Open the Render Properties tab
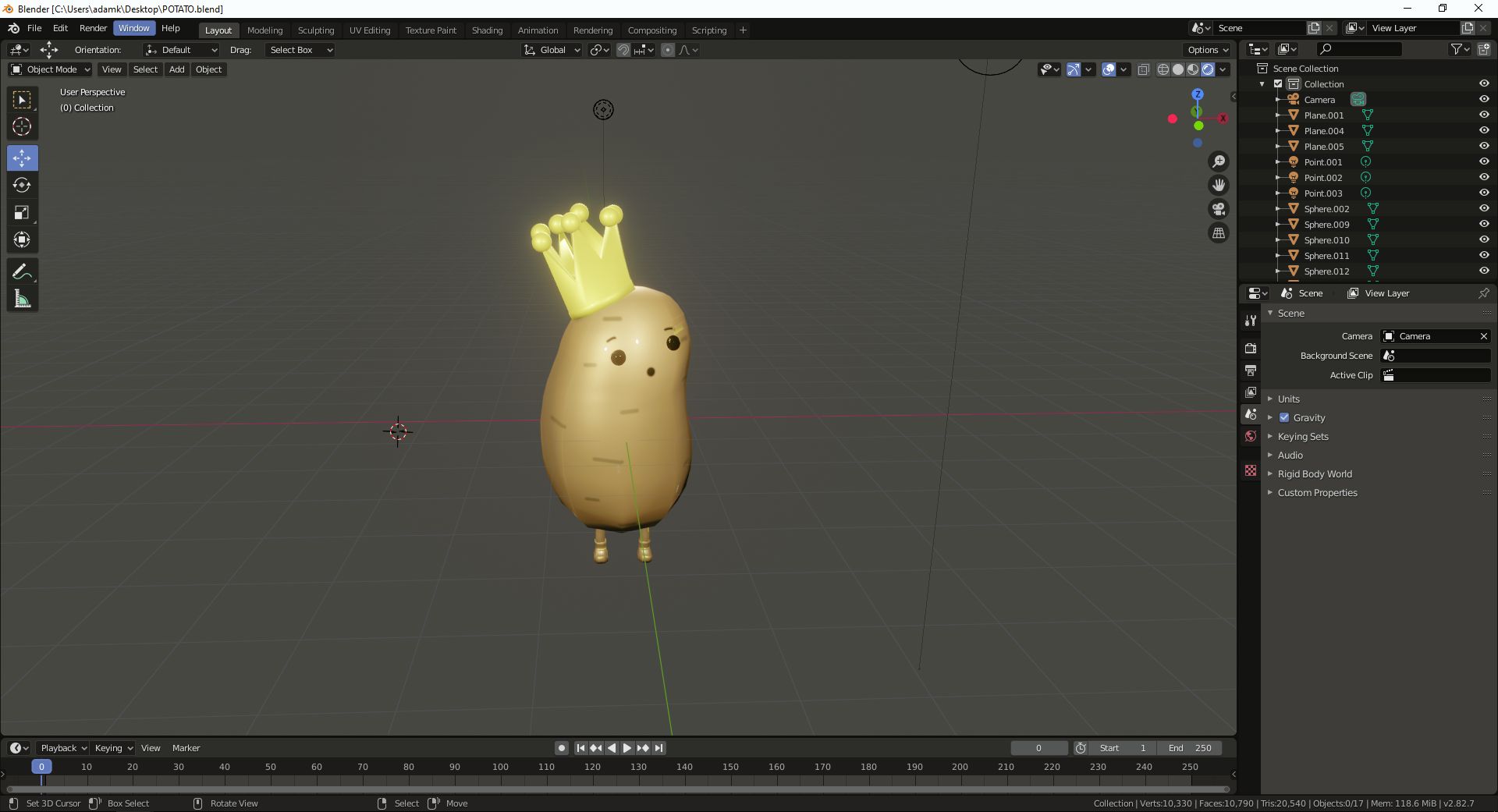 coord(1250,349)
